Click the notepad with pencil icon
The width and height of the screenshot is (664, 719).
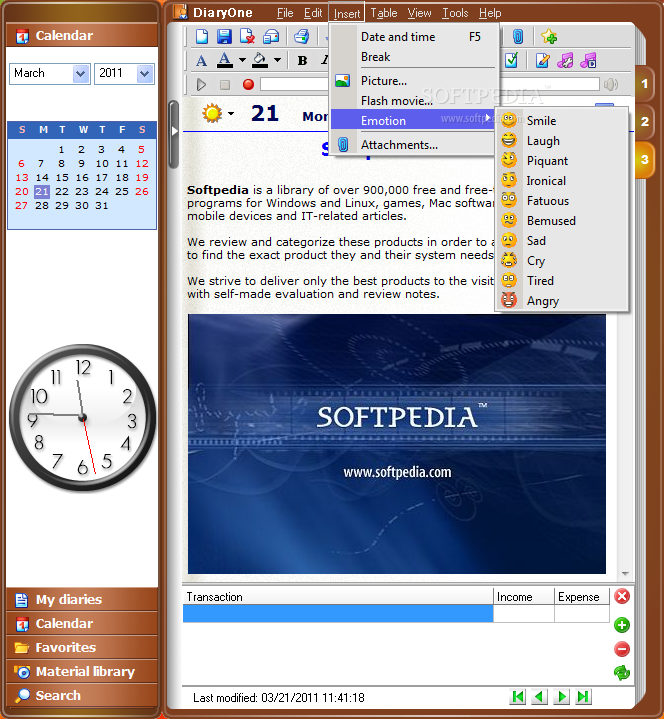coord(542,60)
